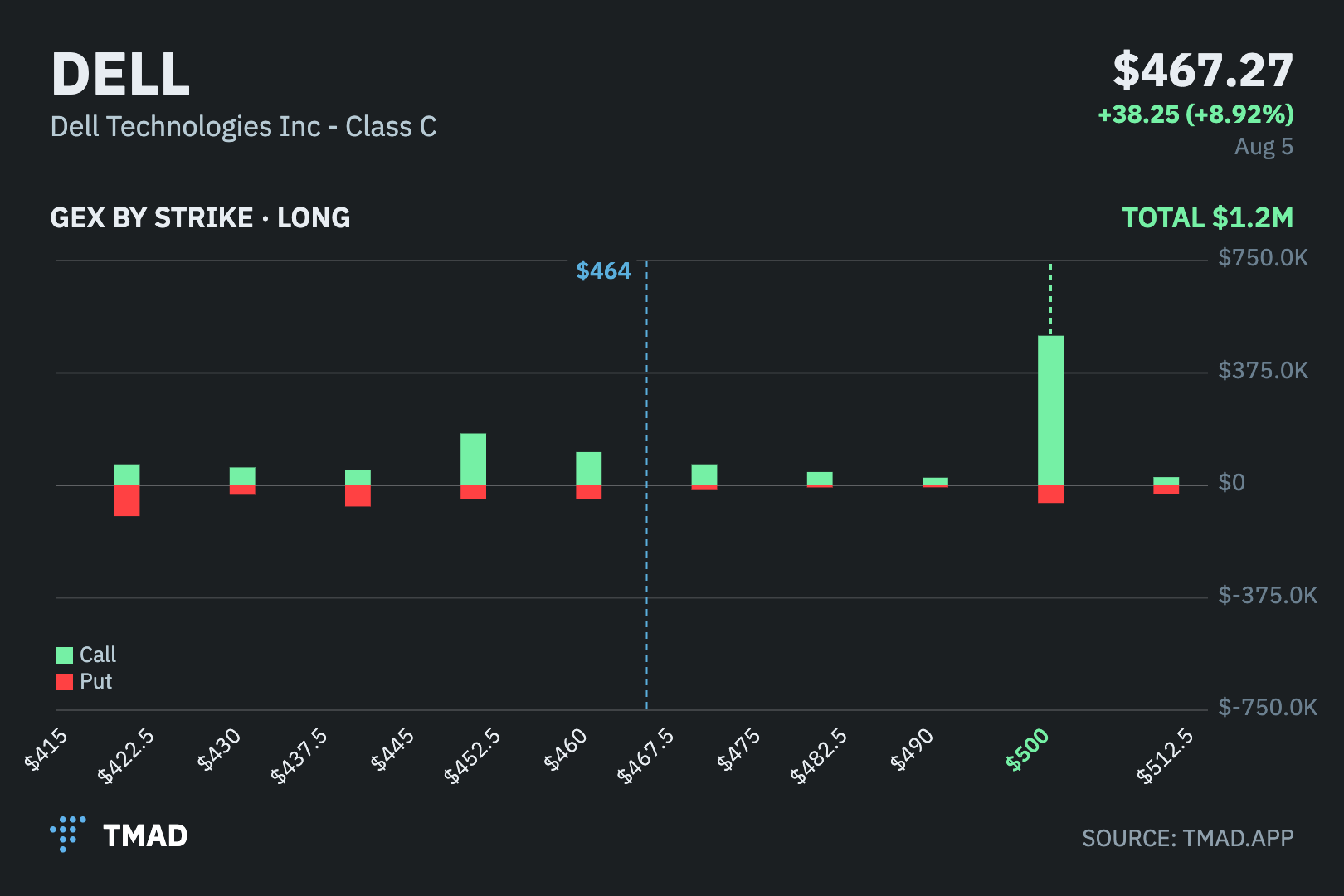1344x896 pixels.
Task: Click the $482.5 strike label
Action: pos(819,755)
